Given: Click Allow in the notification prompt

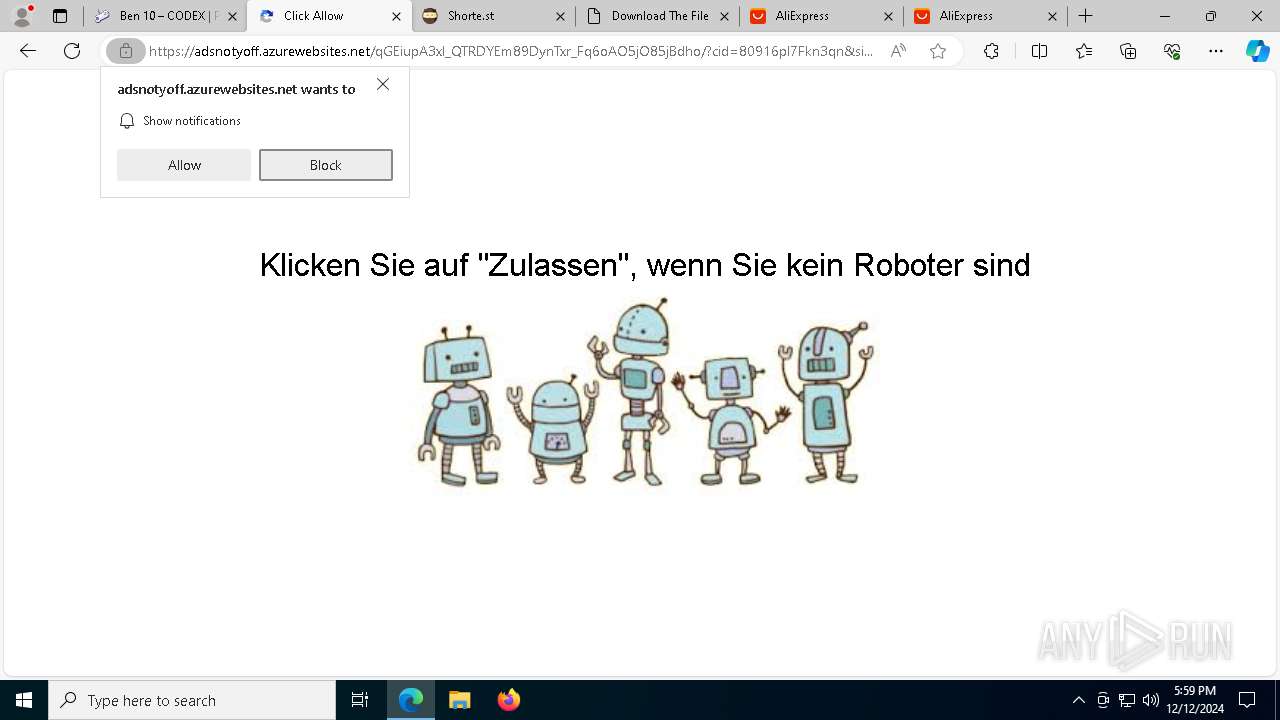Looking at the screenshot, I should tap(184, 165).
